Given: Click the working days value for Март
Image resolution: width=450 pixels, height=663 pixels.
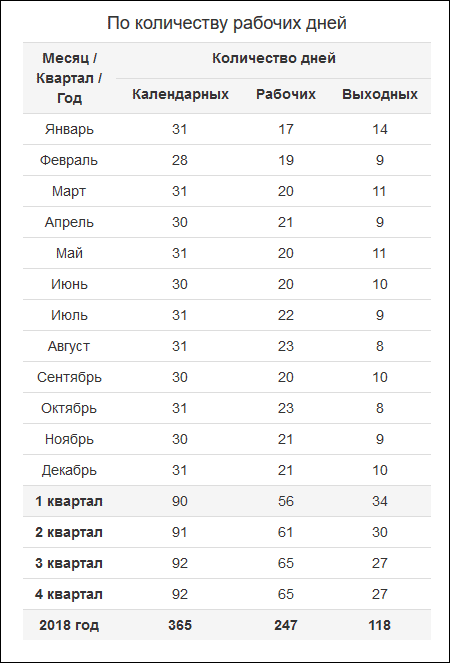Looking at the screenshot, I should [286, 191].
